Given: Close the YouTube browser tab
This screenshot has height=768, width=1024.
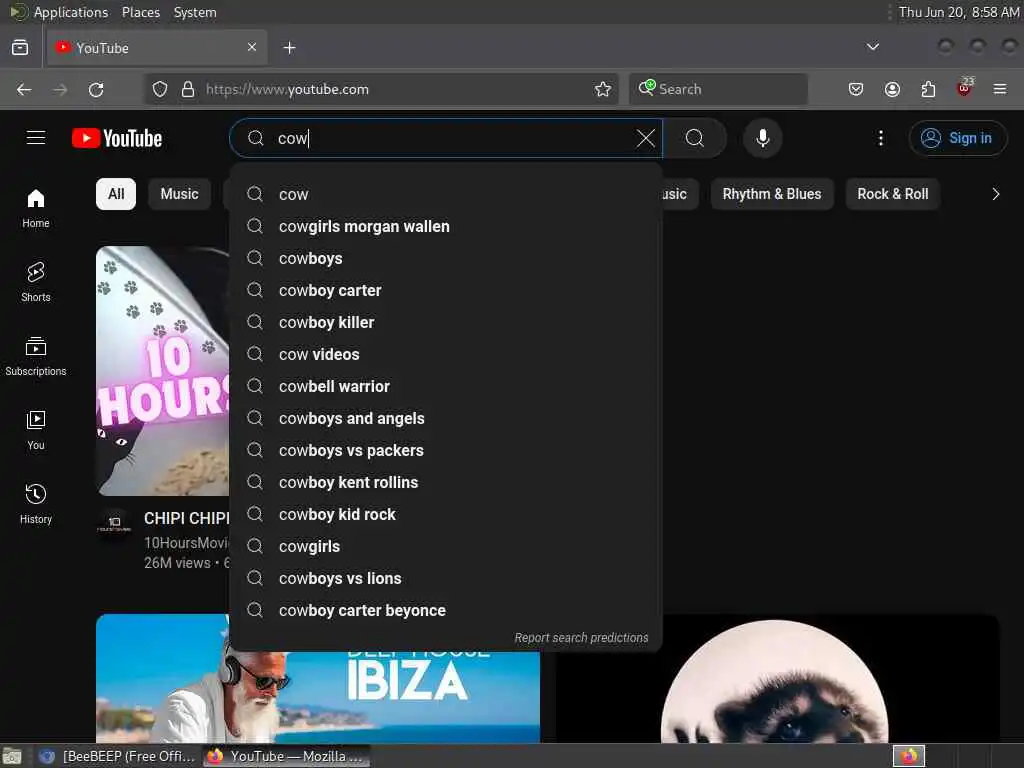Looking at the screenshot, I should coord(252,47).
